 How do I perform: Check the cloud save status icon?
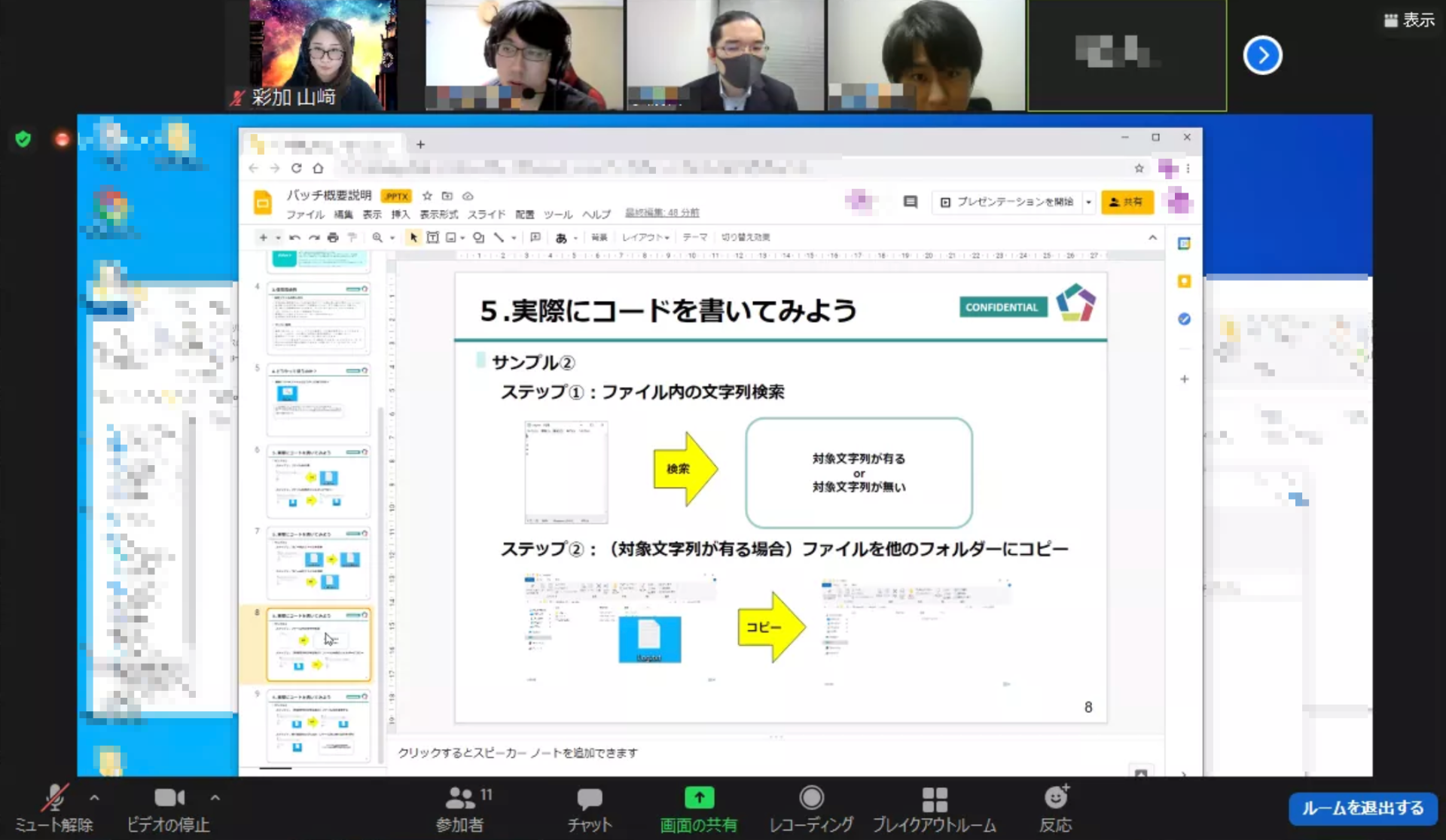pos(468,196)
